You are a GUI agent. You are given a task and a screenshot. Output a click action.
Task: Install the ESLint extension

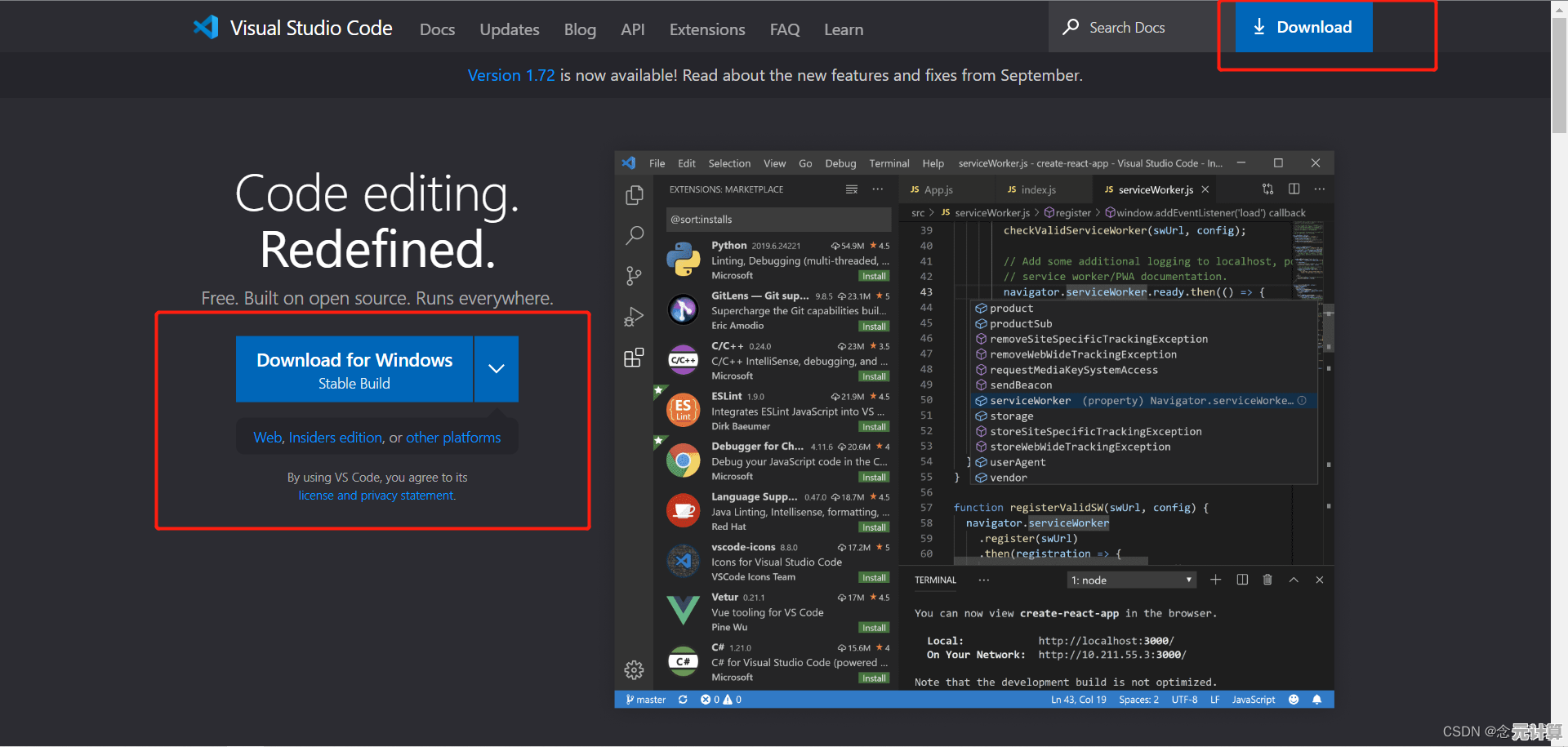tap(874, 427)
